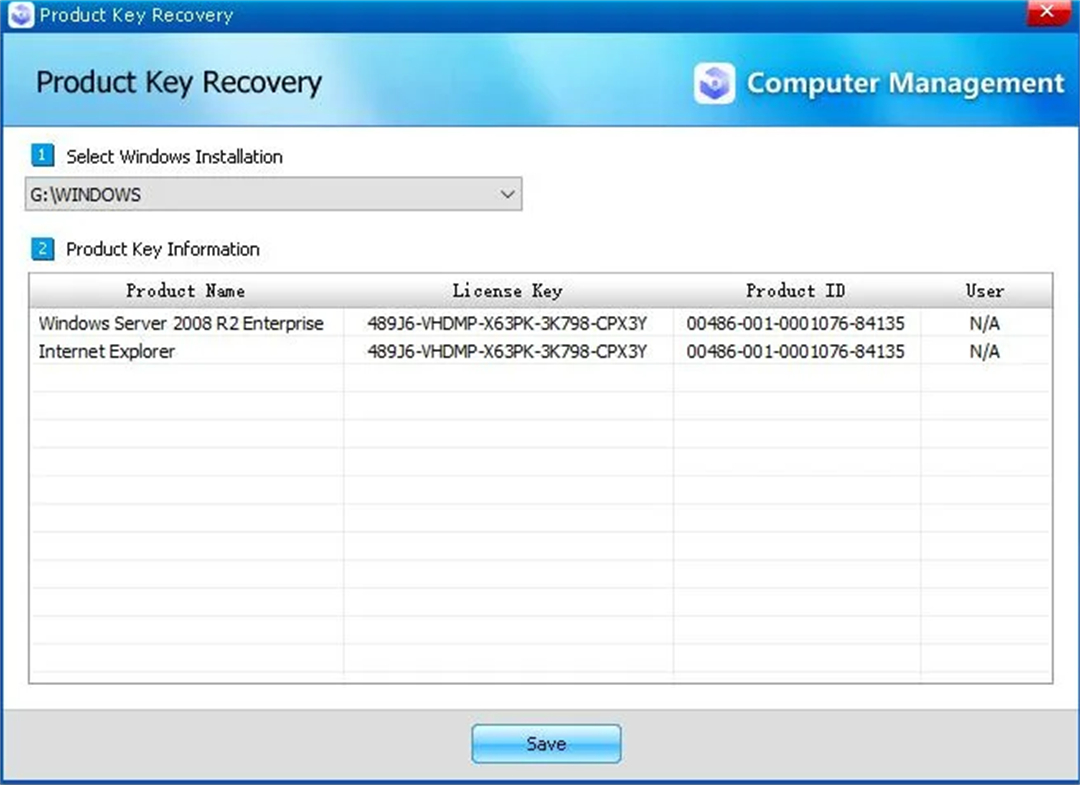This screenshot has width=1080, height=785.
Task: Open the Windows installation dropdown arrow
Action: [x=507, y=195]
